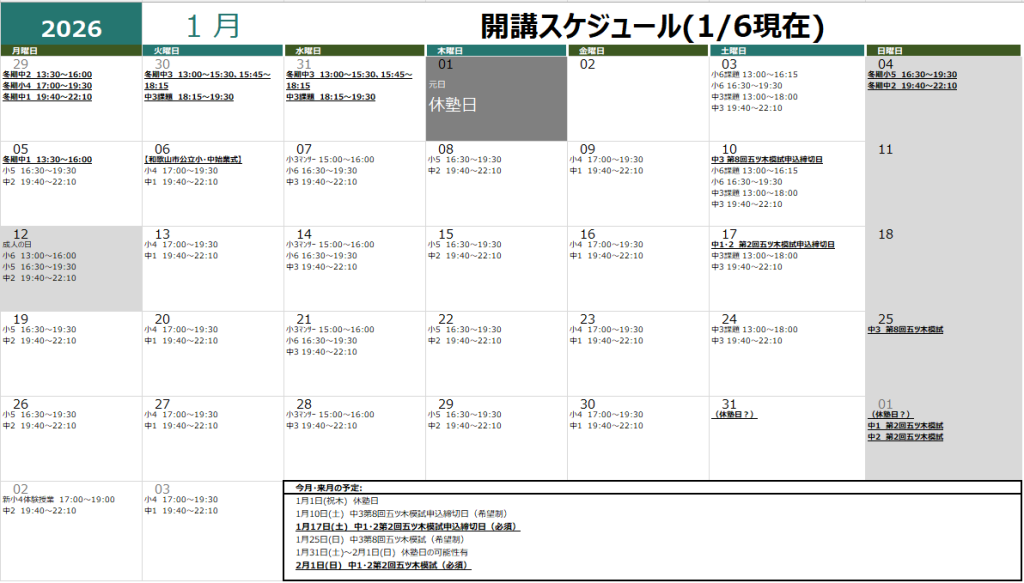
Task: Click the 冬期中1 13:30~16:00 entry on January 5
Action: click(47, 160)
